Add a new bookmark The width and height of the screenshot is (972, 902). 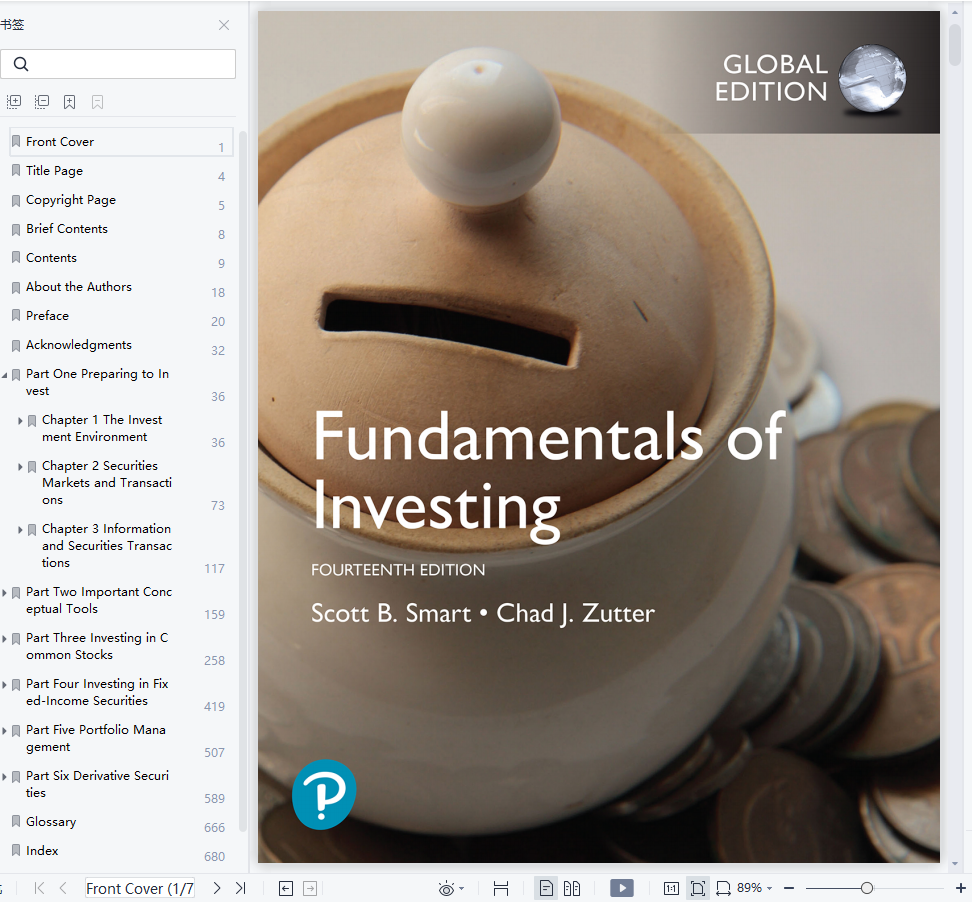click(69, 102)
